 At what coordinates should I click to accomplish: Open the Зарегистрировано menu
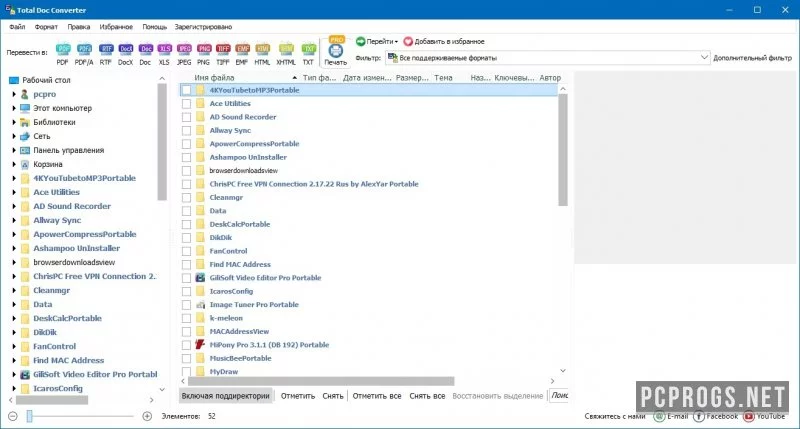[x=203, y=27]
